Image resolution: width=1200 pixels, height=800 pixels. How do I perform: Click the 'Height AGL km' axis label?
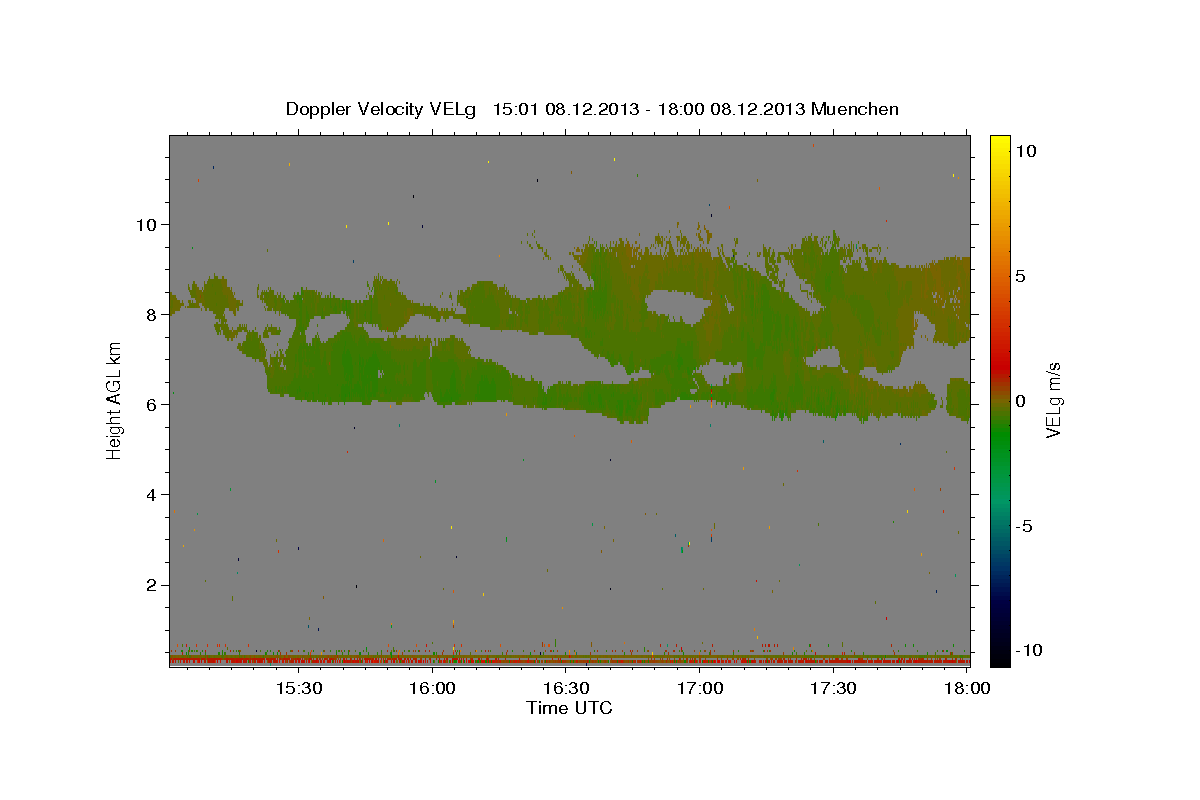[x=114, y=400]
